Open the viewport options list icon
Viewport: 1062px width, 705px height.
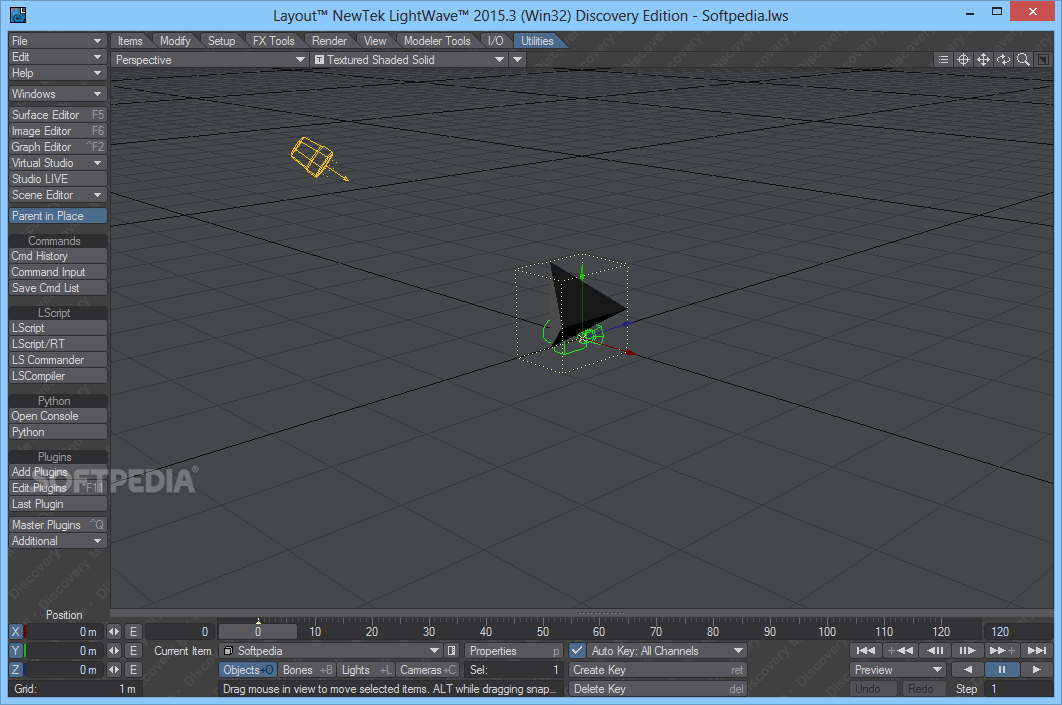click(943, 60)
